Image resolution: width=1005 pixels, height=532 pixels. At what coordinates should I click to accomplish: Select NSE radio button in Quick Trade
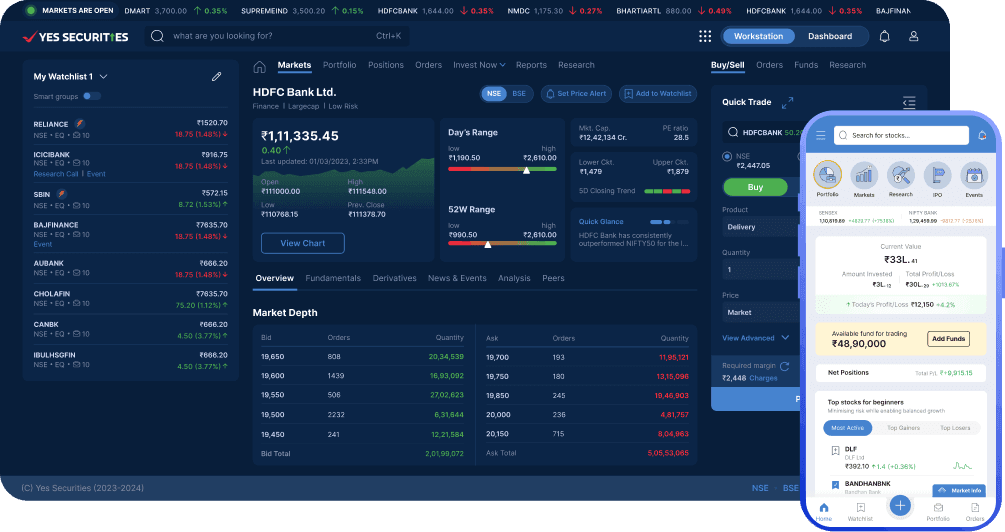pyautogui.click(x=727, y=156)
